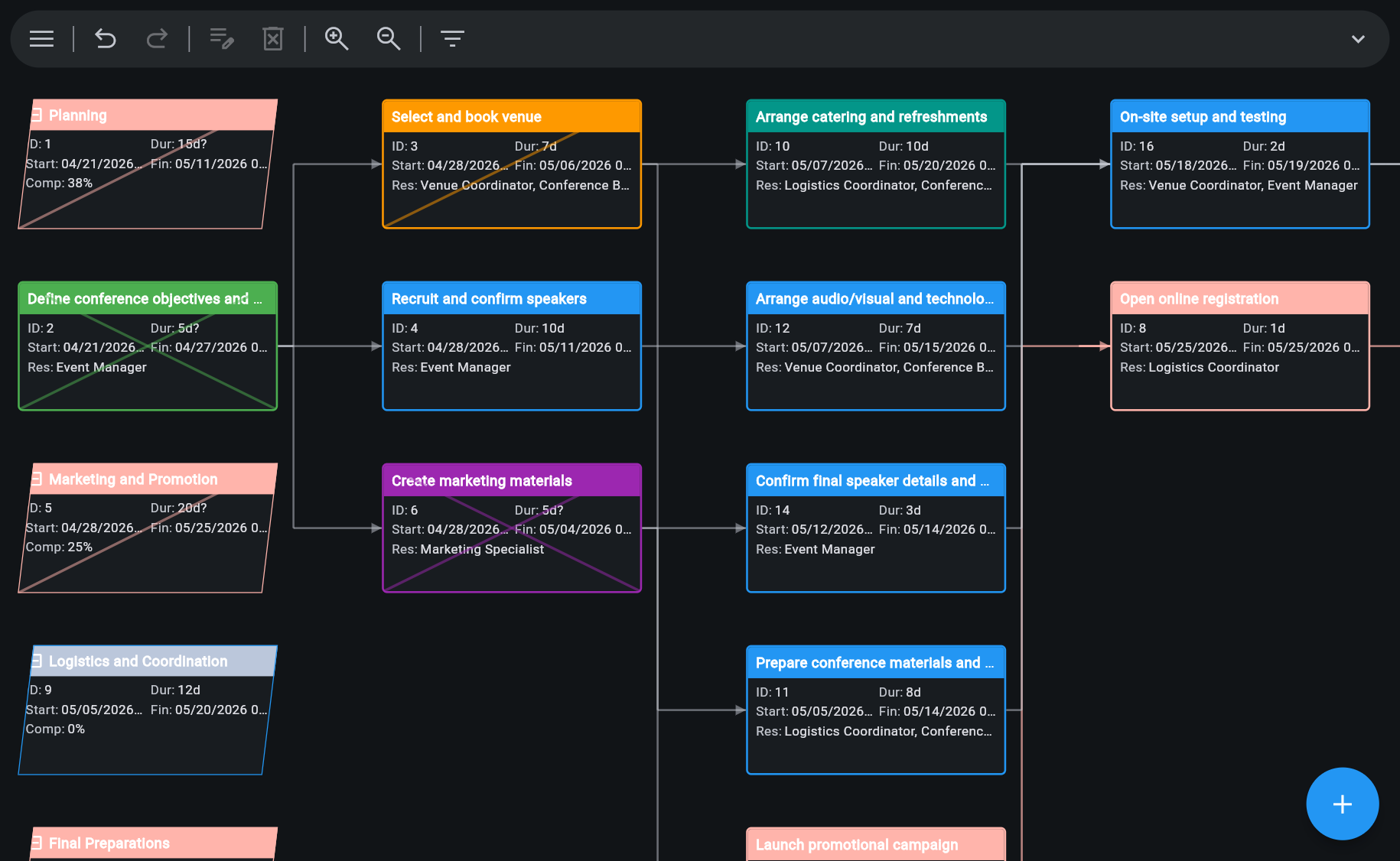Open the filter options
1400x861 pixels.
point(452,38)
